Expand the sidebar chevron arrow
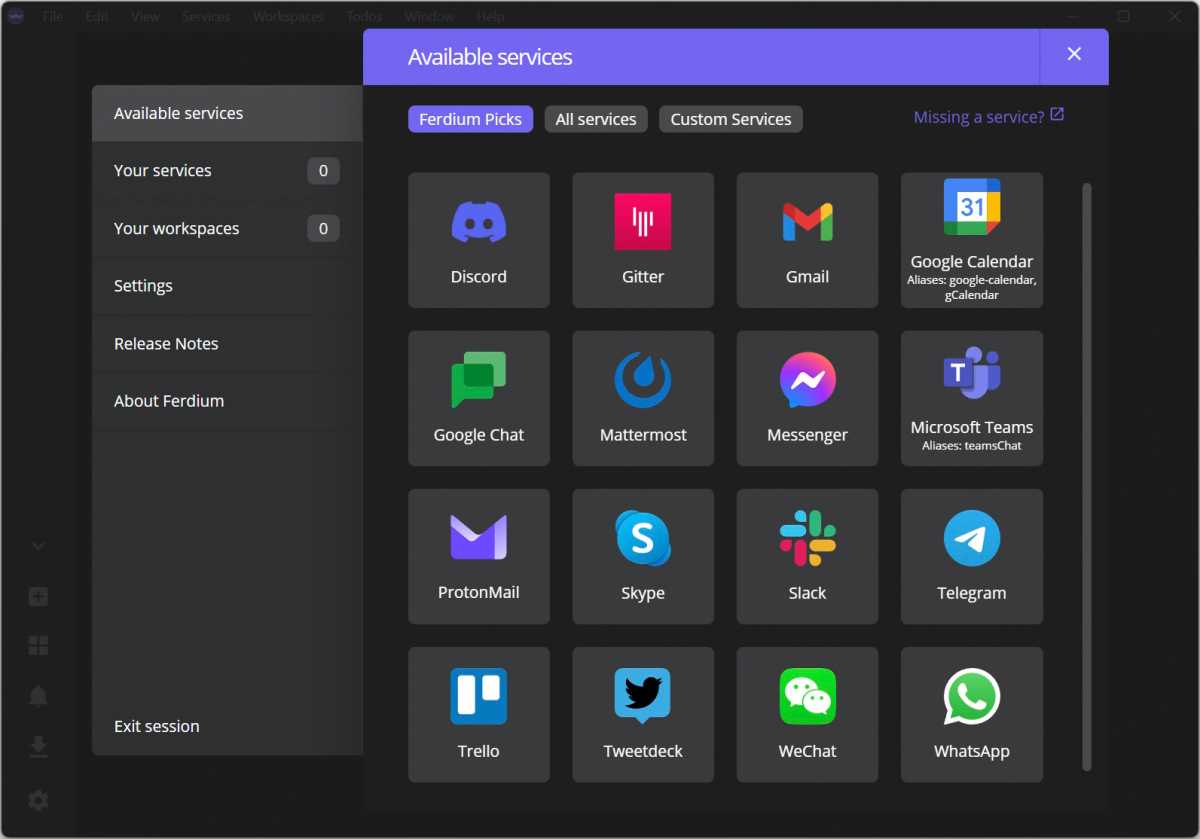This screenshot has width=1200, height=839. [38, 546]
